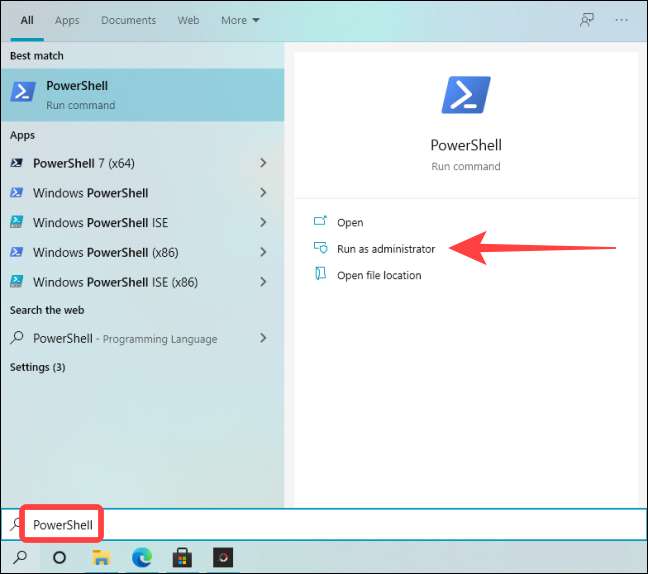The height and width of the screenshot is (574, 648).
Task: Click the Windows PowerShell ISE icon
Action: click(x=17, y=222)
